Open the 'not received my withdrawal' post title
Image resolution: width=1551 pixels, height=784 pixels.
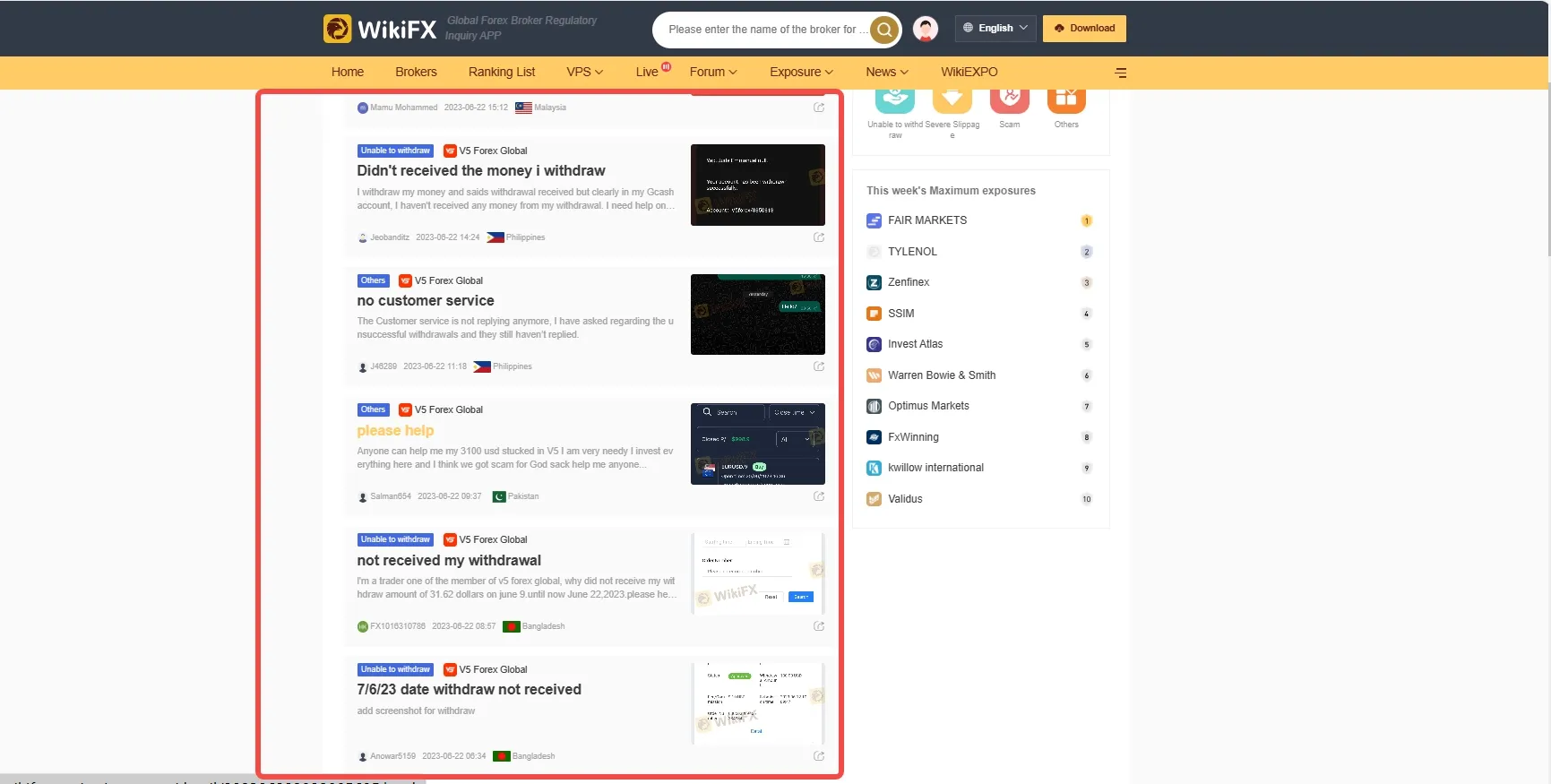coord(449,561)
